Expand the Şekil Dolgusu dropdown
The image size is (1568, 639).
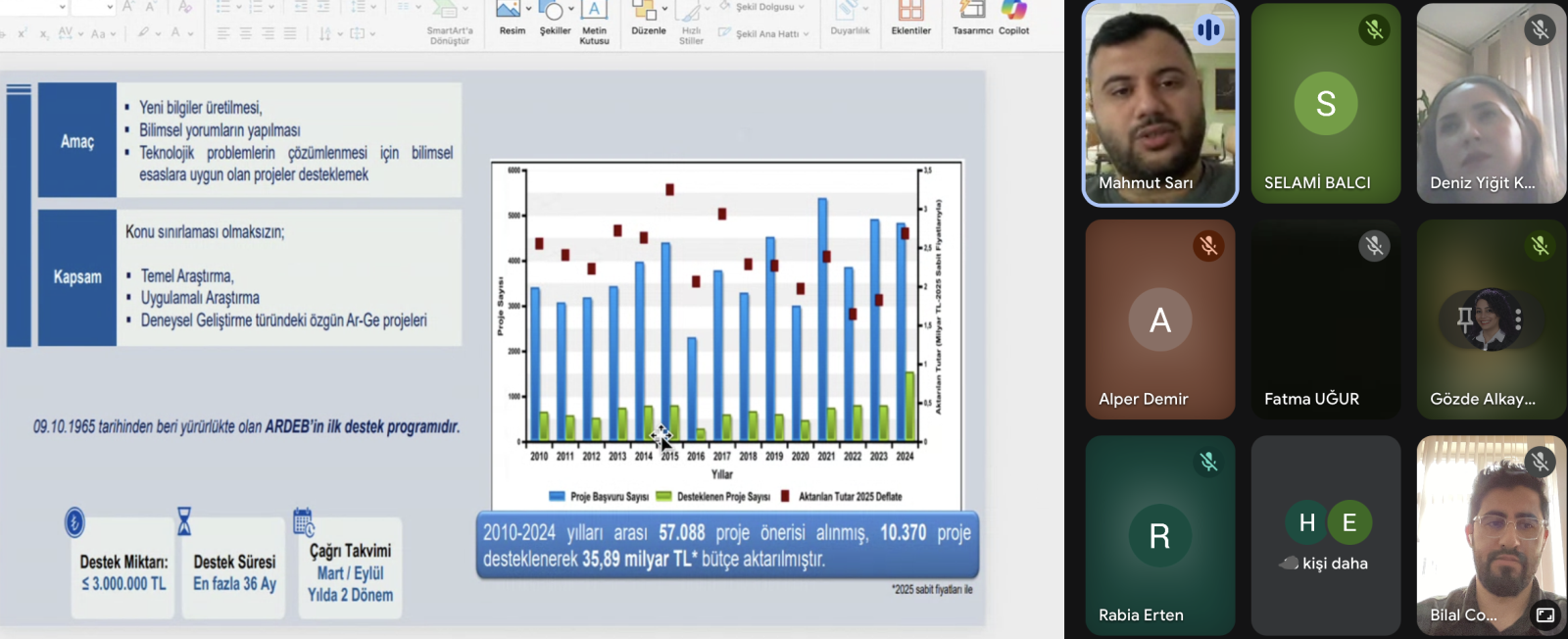(x=801, y=7)
